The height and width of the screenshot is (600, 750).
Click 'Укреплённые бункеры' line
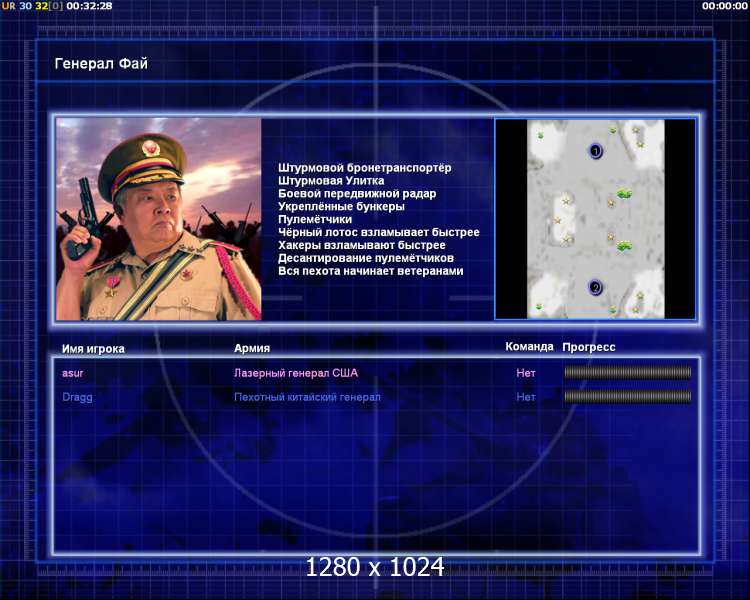point(342,207)
